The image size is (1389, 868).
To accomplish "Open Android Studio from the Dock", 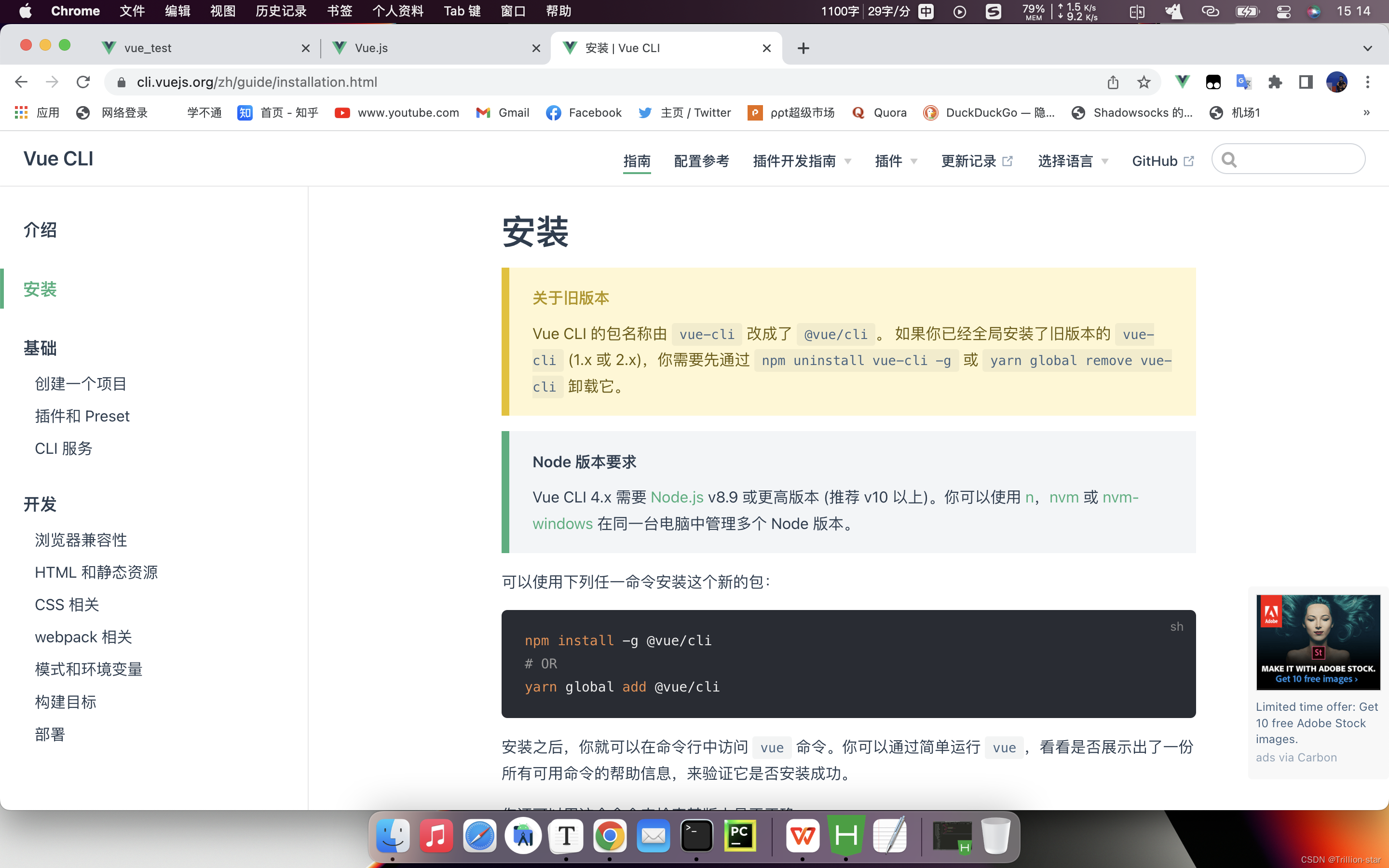I will click(523, 837).
